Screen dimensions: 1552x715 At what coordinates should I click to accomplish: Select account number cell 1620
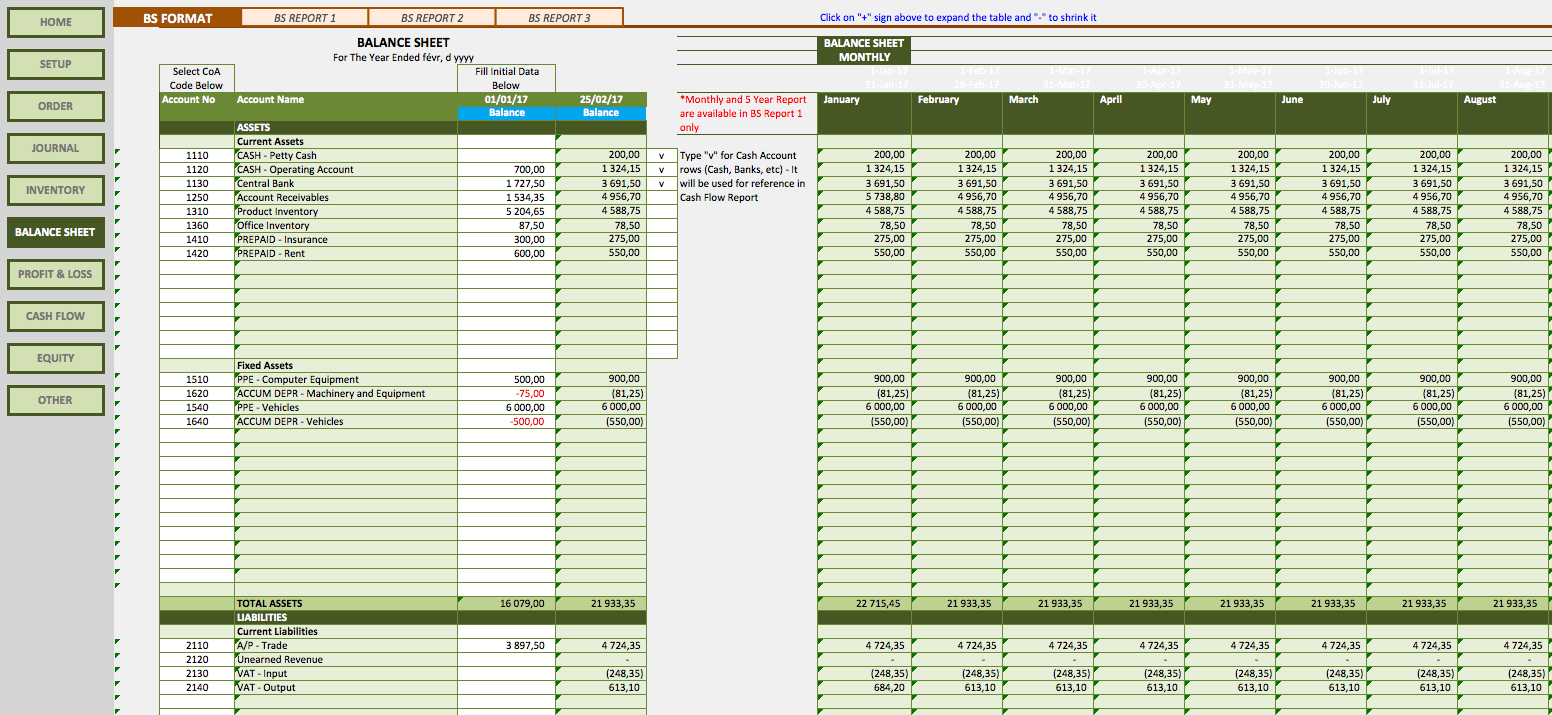pyautogui.click(x=197, y=394)
